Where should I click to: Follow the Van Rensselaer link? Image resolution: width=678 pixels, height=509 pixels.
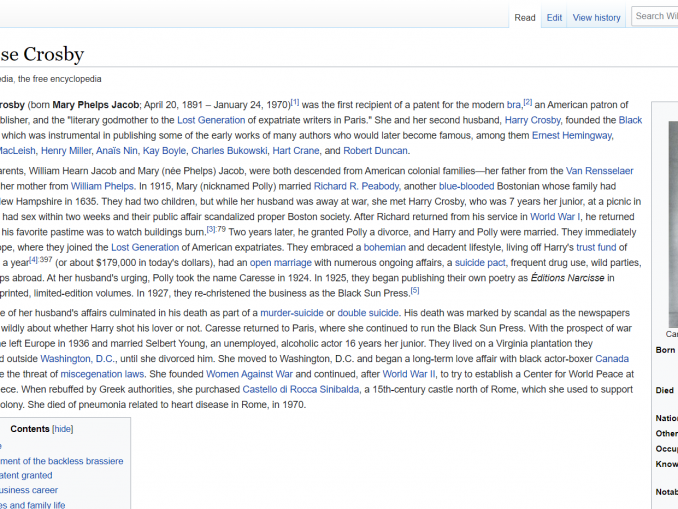(x=599, y=171)
